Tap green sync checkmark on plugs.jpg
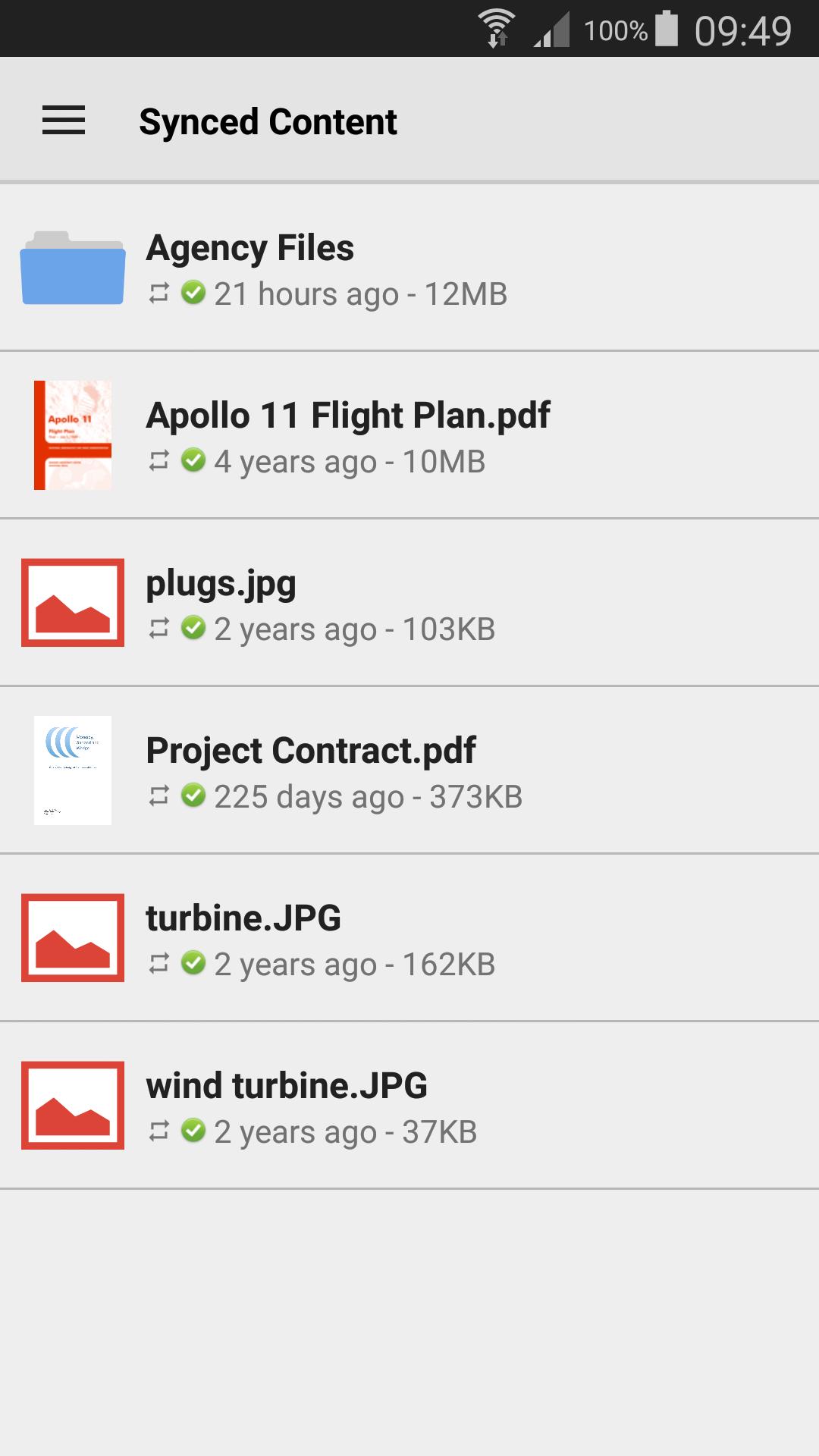 coord(193,627)
